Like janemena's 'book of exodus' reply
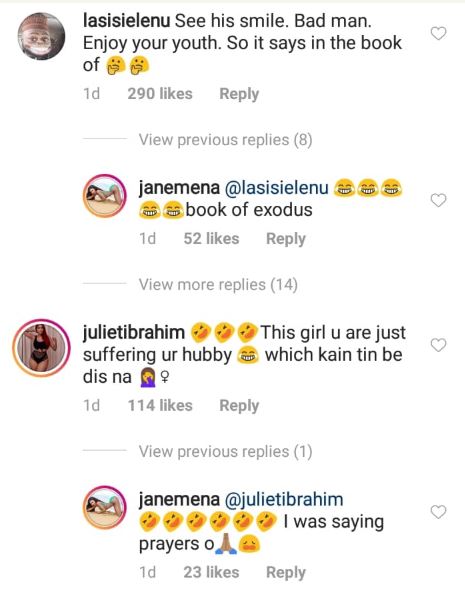Viewport: 465px width, 591px height. pos(438,200)
